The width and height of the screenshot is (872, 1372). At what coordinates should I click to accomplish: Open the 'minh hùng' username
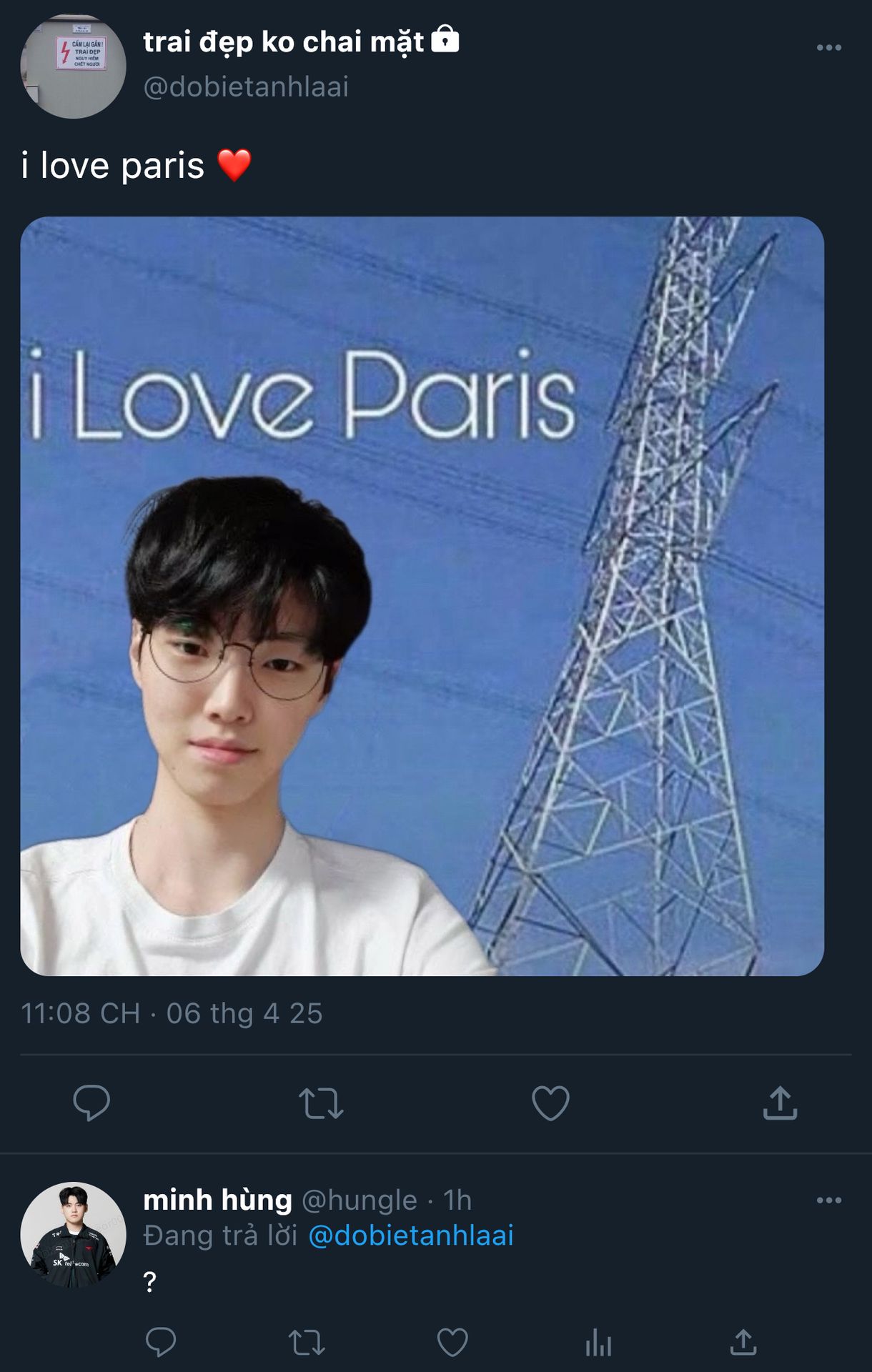pyautogui.click(x=217, y=1200)
